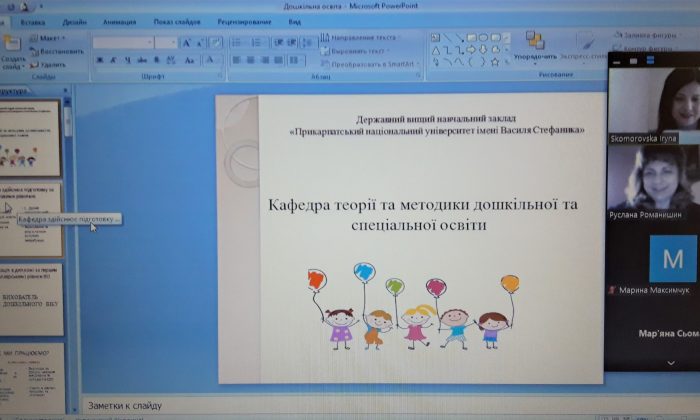Select the oval shape in shapes gallery
The width and height of the screenshot is (700, 420).
click(484, 38)
